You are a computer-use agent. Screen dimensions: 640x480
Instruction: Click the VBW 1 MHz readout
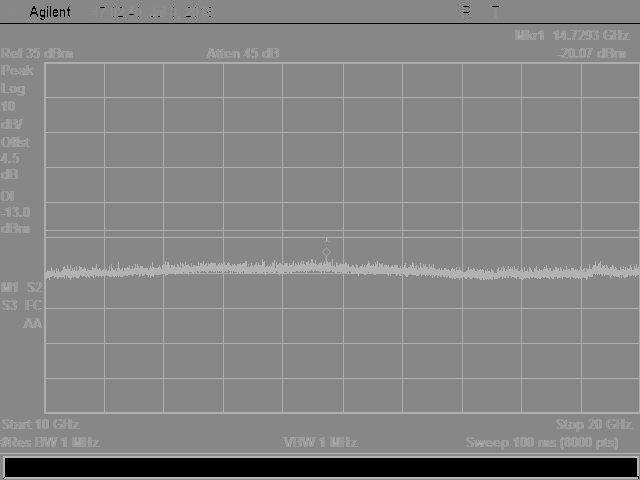(x=320, y=442)
